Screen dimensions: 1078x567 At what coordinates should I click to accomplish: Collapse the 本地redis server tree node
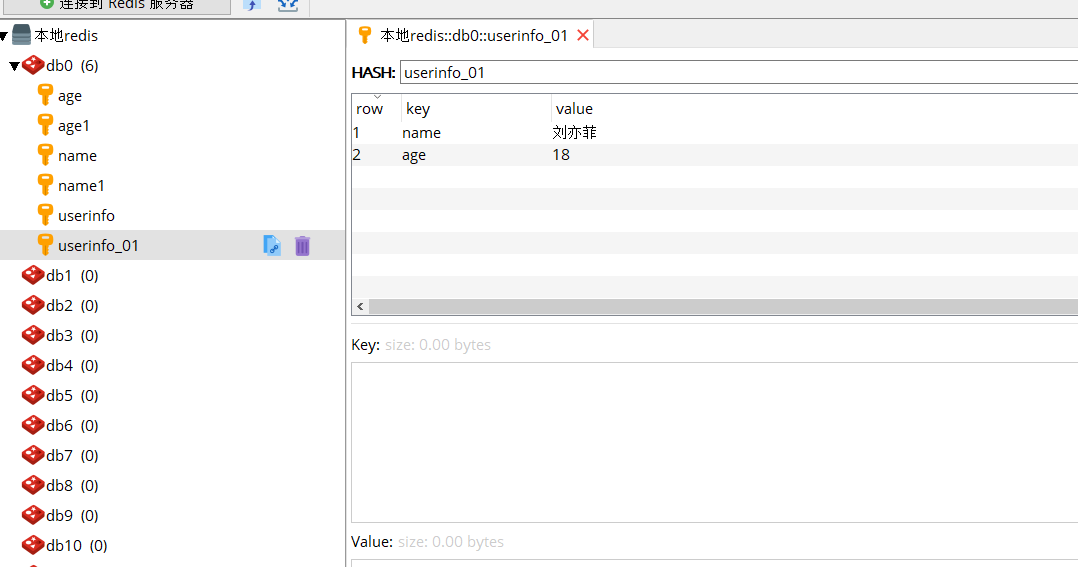coord(5,36)
